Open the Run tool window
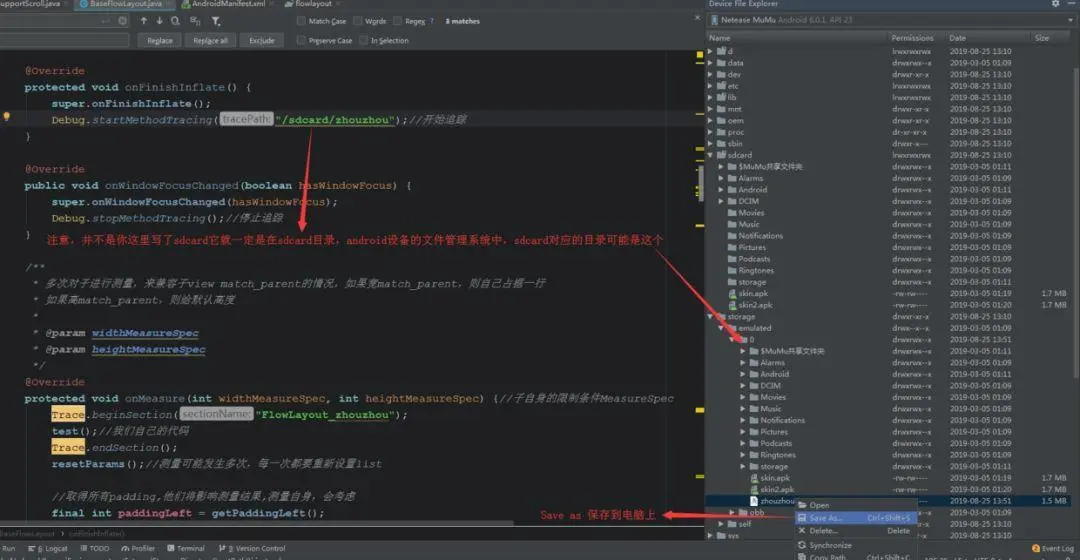1080x560 pixels. coord(8,548)
